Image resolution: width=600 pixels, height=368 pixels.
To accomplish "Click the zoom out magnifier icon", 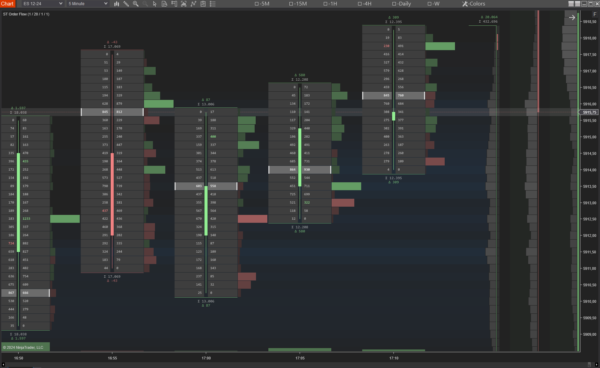I will coord(145,4).
